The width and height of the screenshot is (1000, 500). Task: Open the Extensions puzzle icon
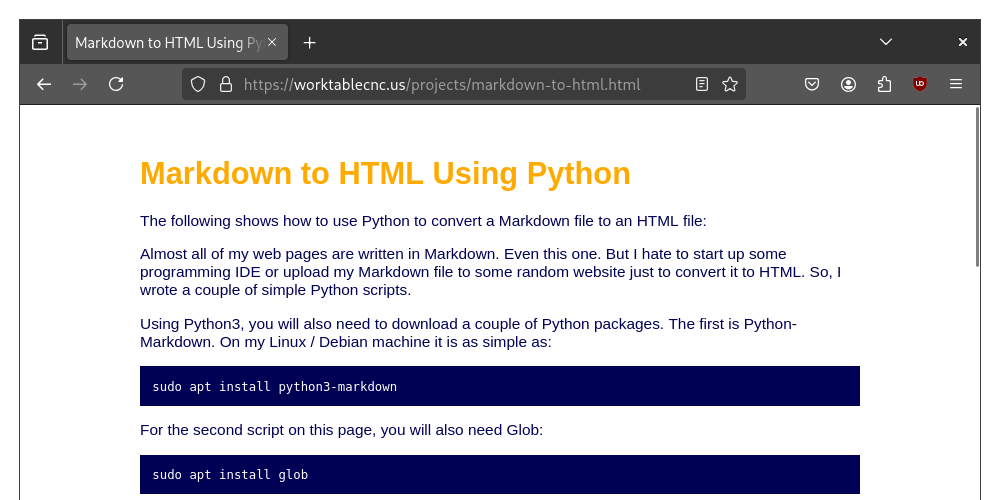coord(884,84)
